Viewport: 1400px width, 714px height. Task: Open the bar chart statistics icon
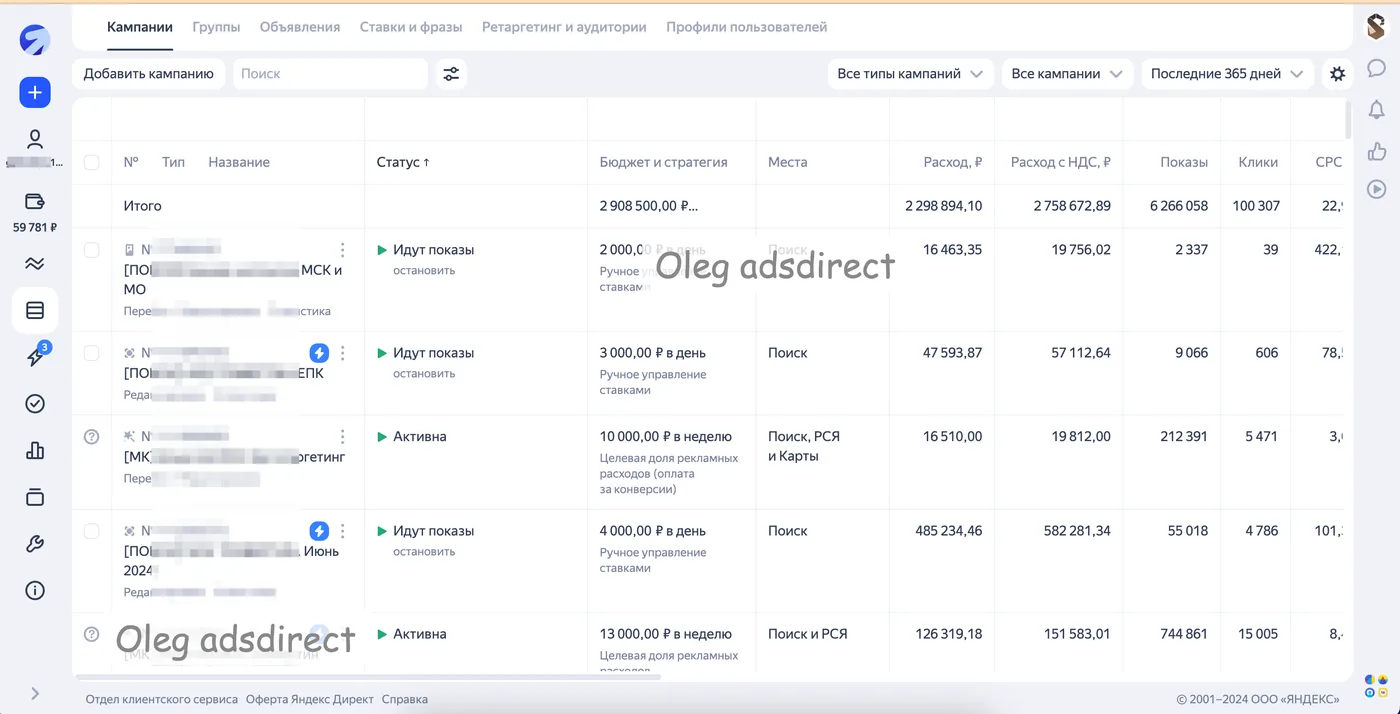click(35, 450)
